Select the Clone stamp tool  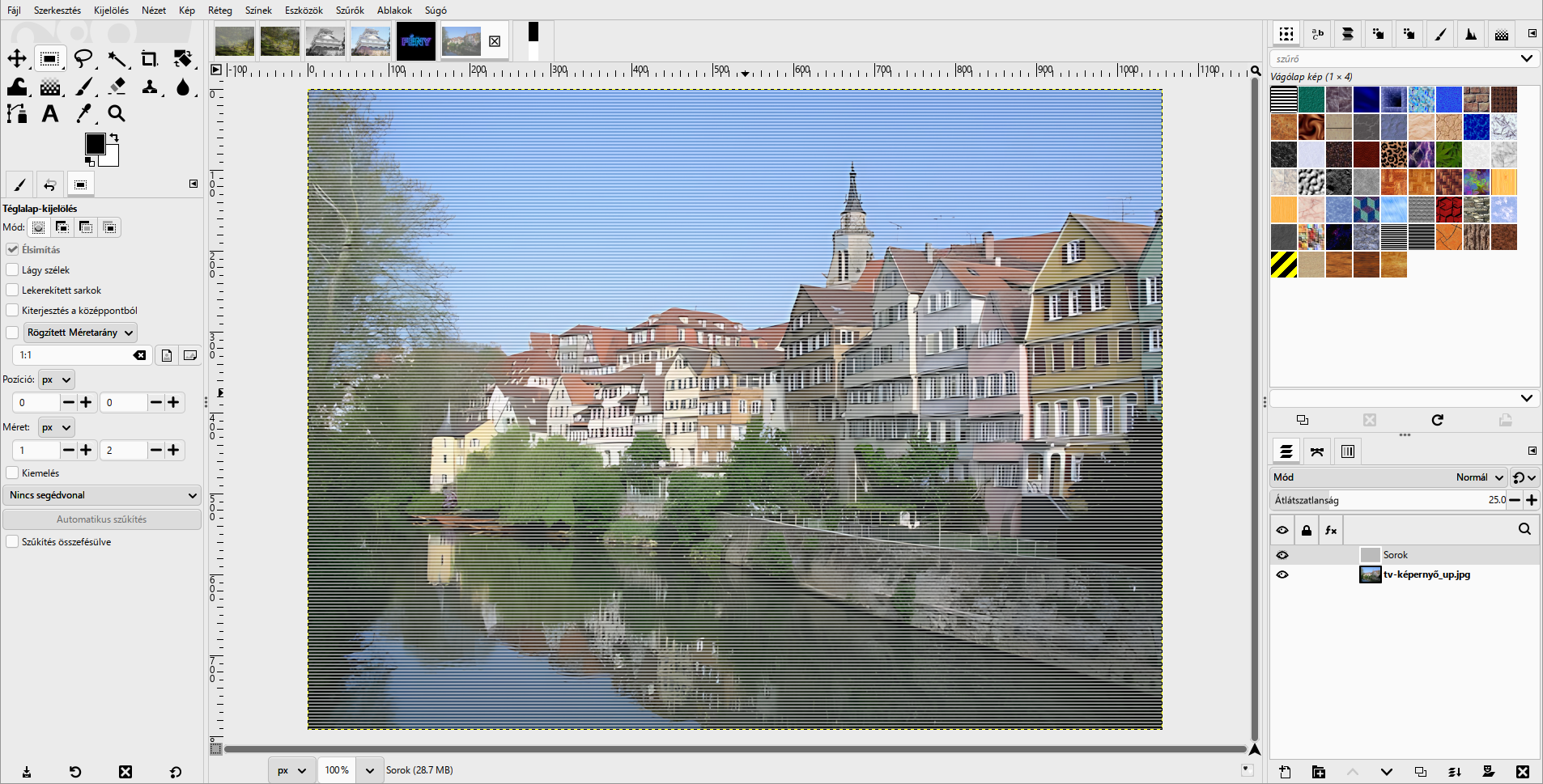coord(150,87)
